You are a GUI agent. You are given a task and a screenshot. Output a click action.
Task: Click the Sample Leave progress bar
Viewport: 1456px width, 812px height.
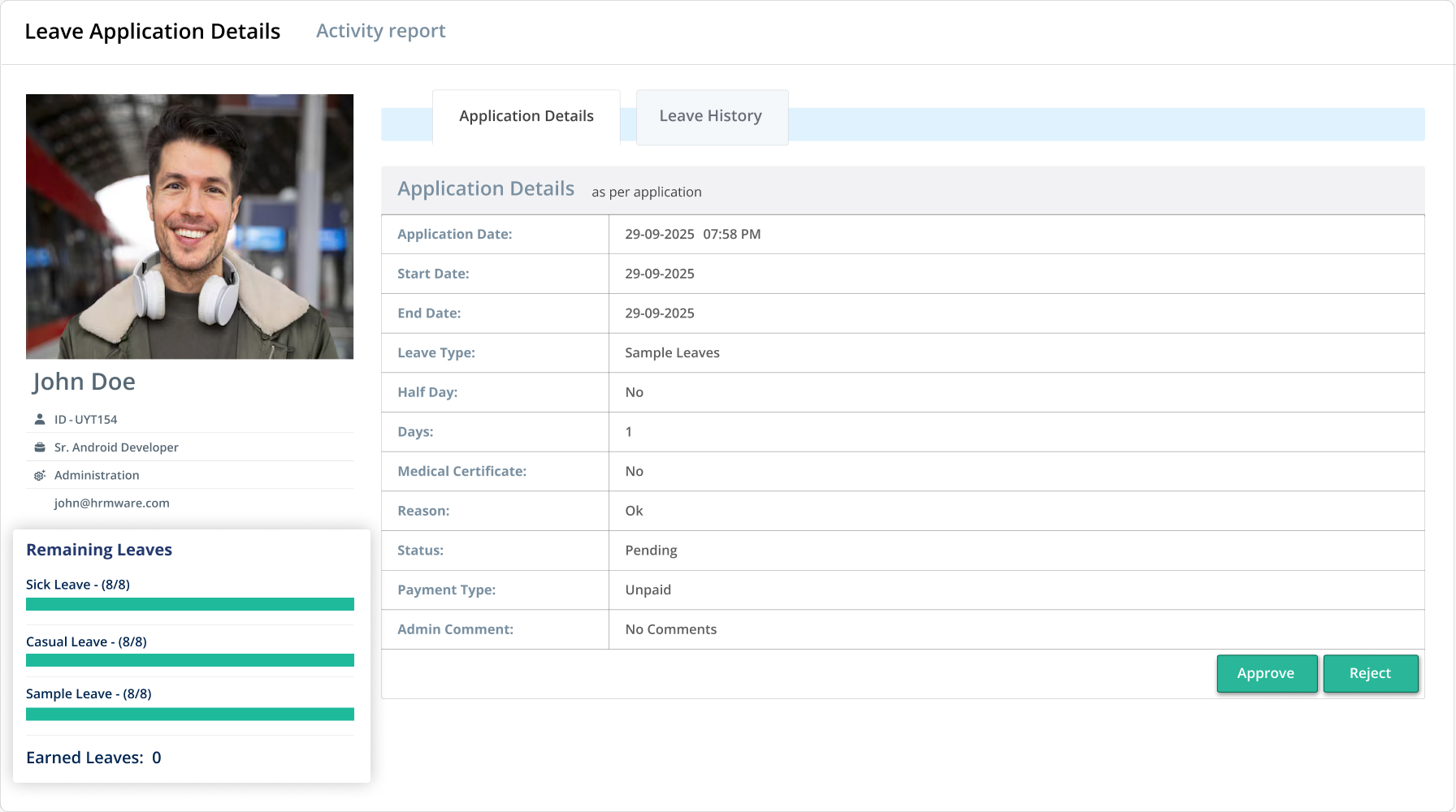tap(189, 714)
